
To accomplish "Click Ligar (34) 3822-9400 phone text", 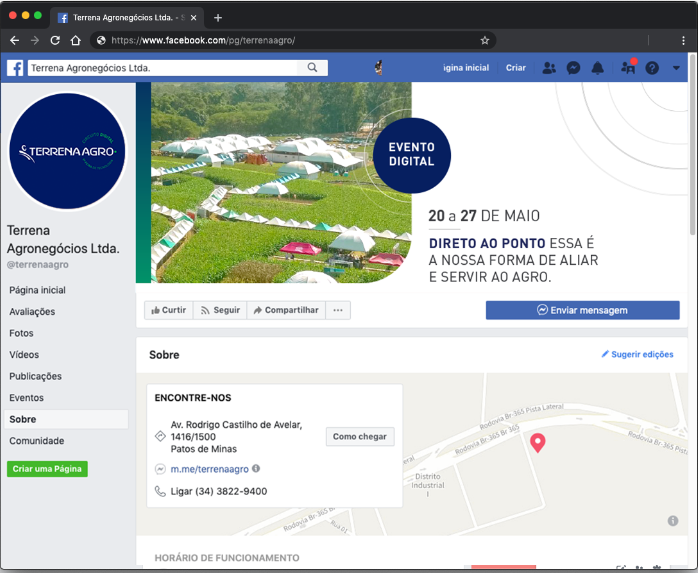I will pyautogui.click(x=219, y=492).
